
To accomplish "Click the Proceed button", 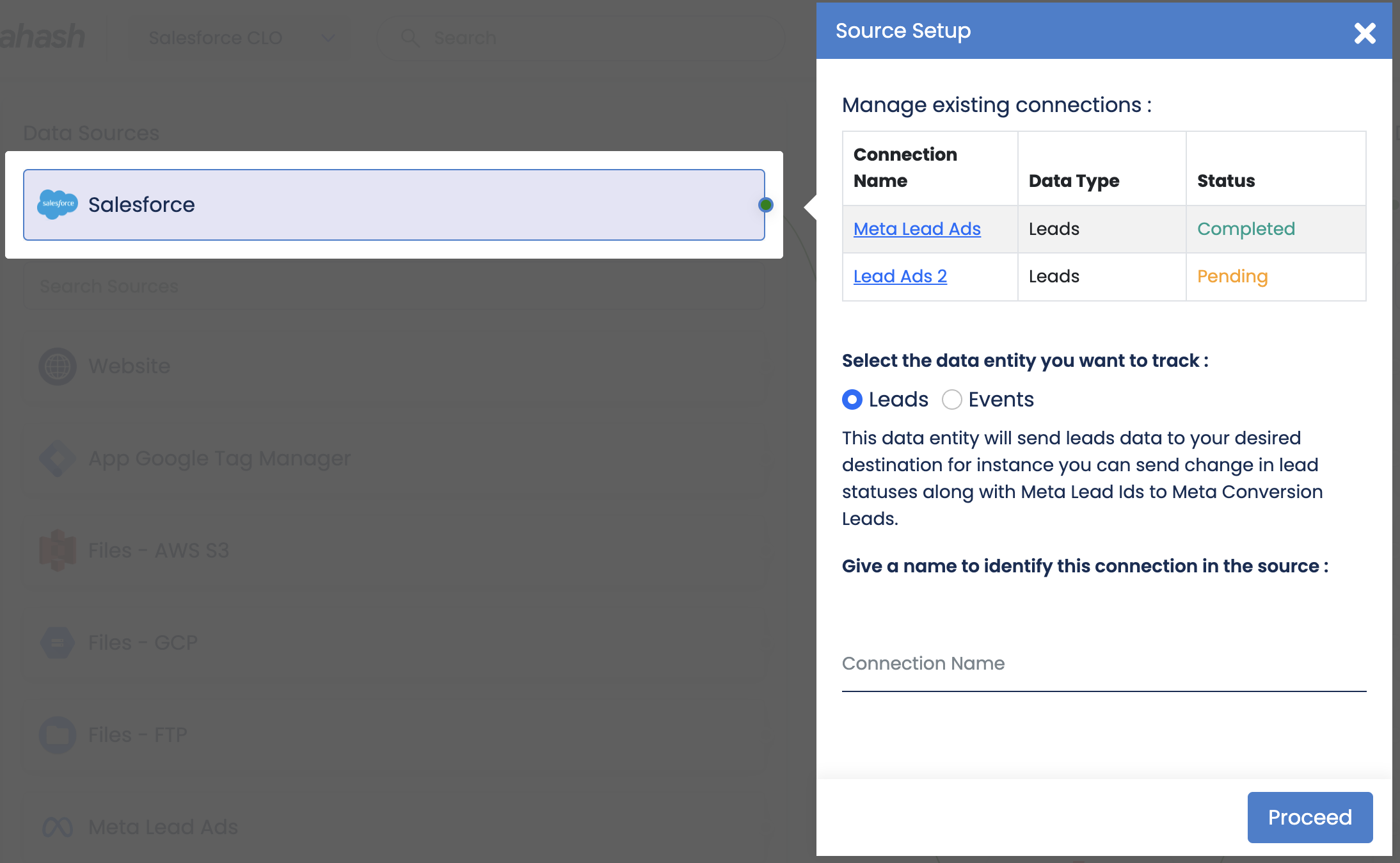I will click(x=1310, y=817).
